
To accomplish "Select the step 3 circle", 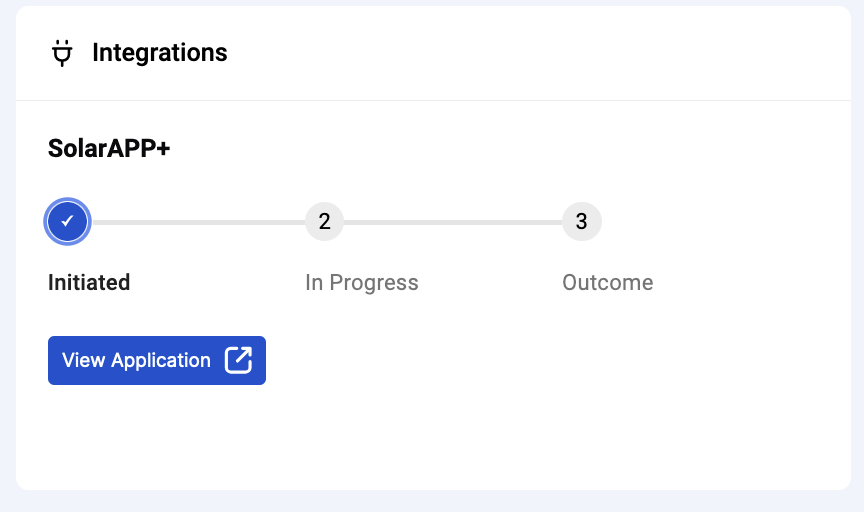I will (x=582, y=222).
